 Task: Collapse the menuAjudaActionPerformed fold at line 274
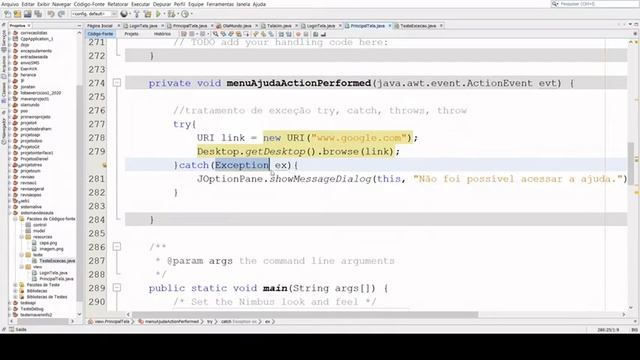pyautogui.click(x=117, y=83)
